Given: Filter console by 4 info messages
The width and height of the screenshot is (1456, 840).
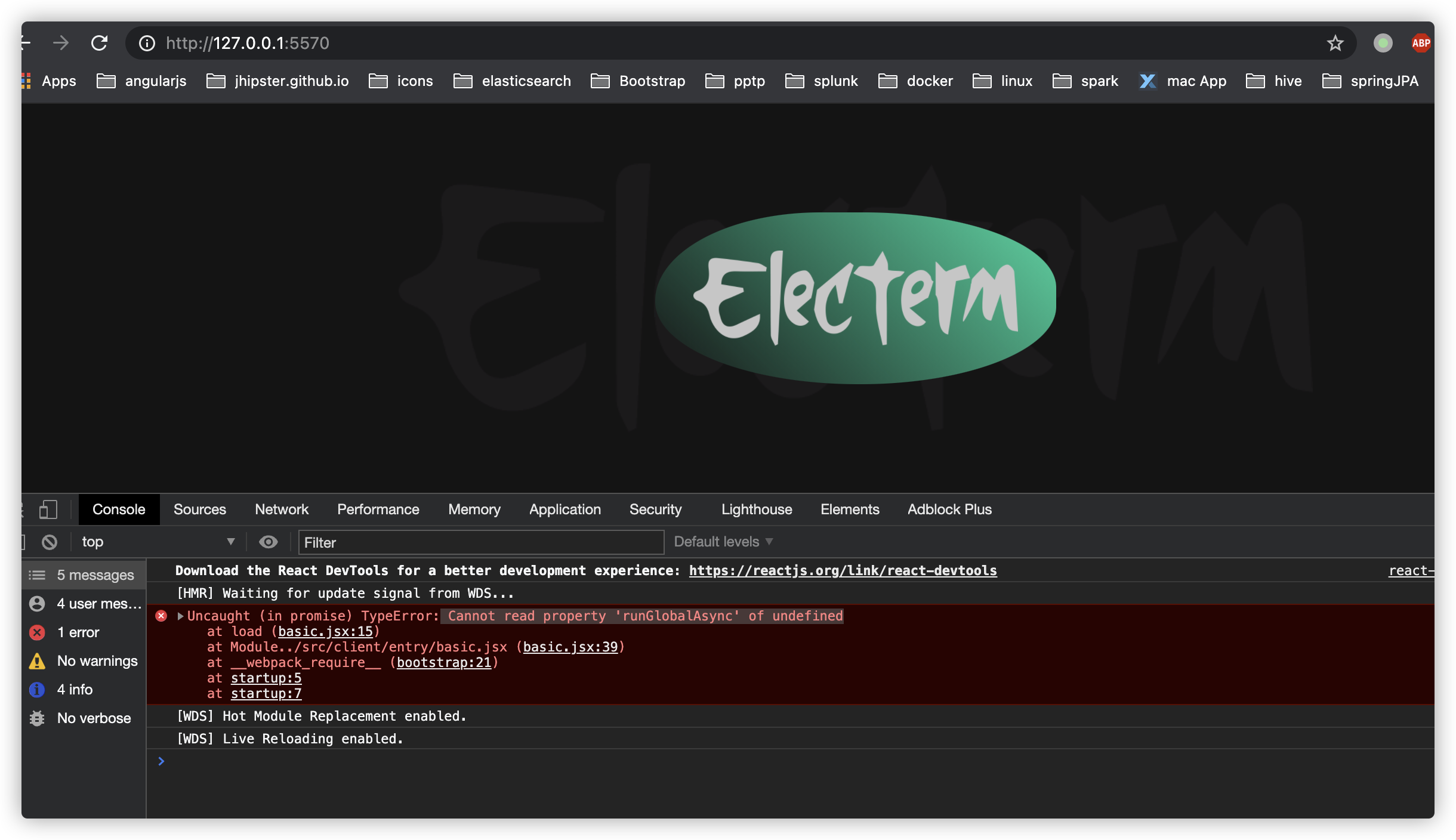Looking at the screenshot, I should 75,690.
